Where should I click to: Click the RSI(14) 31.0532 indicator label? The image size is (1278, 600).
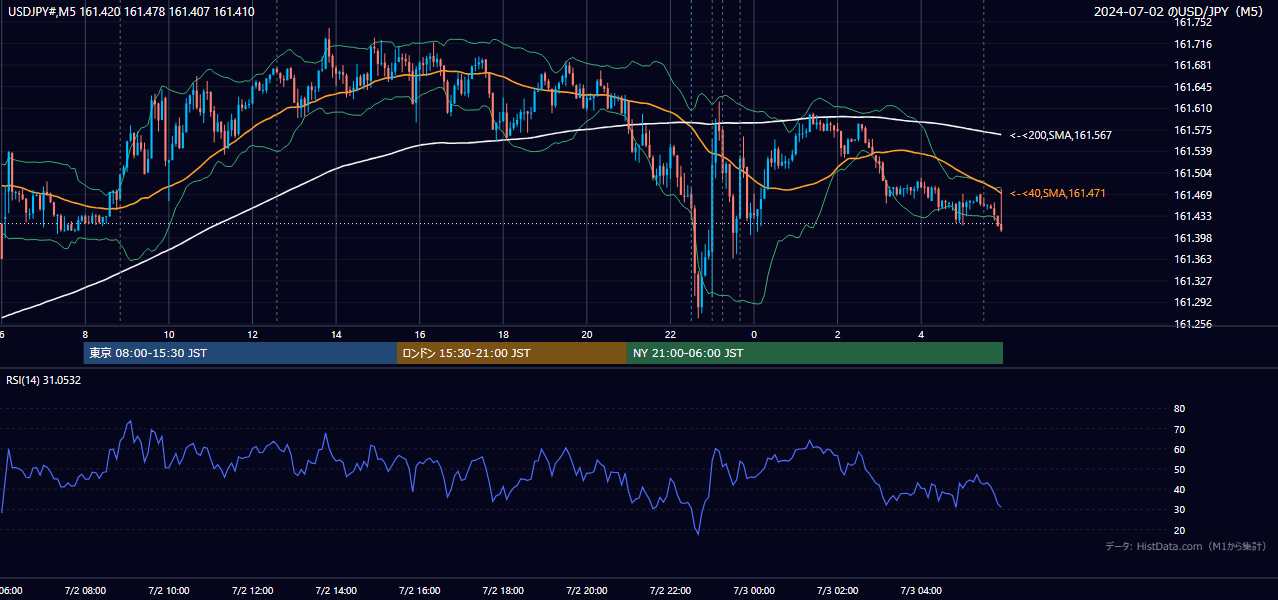(44, 380)
